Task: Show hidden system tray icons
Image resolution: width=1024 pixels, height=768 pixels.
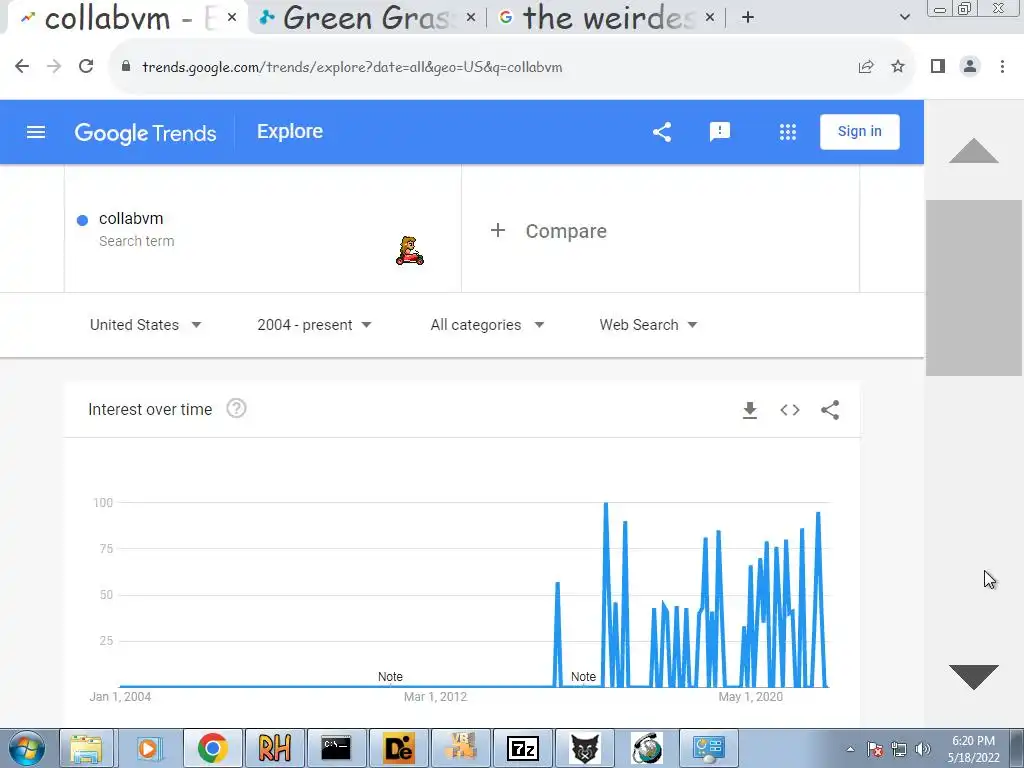Action: coord(850,749)
